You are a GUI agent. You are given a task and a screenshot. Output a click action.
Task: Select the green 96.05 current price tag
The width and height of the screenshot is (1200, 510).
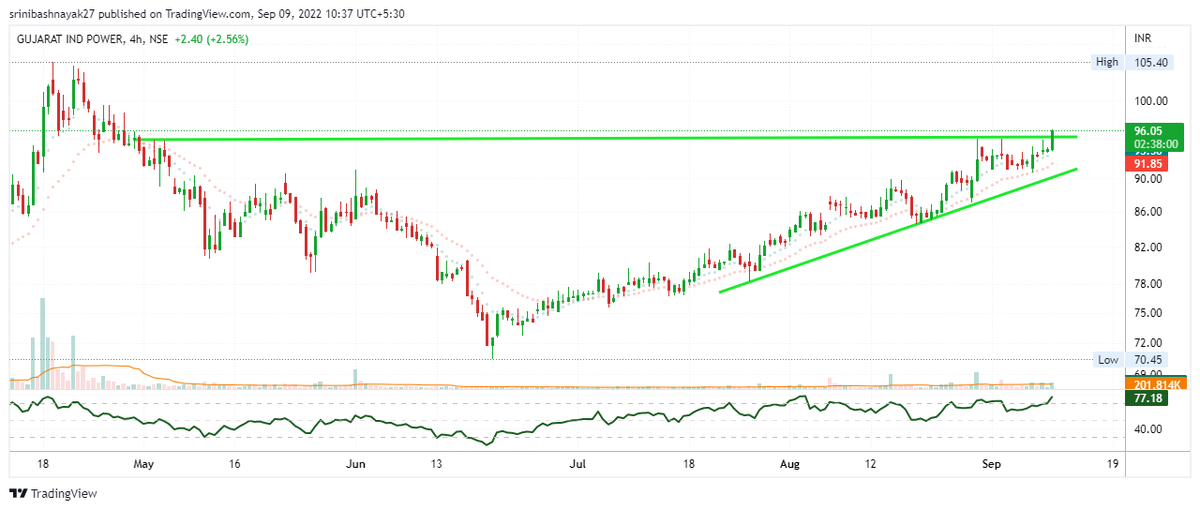1150,131
